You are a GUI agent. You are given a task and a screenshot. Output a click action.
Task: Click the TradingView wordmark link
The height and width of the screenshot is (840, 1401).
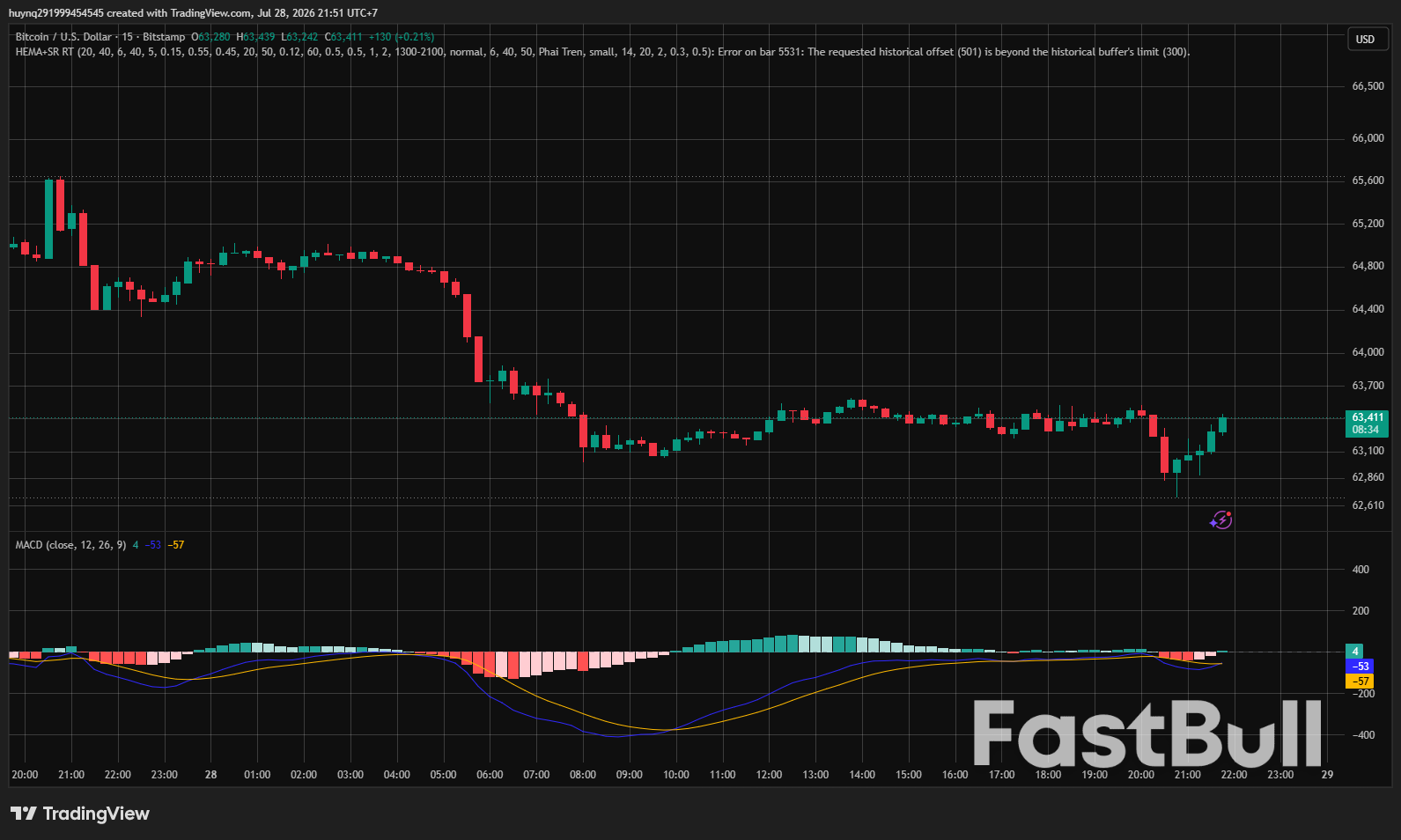pos(96,814)
